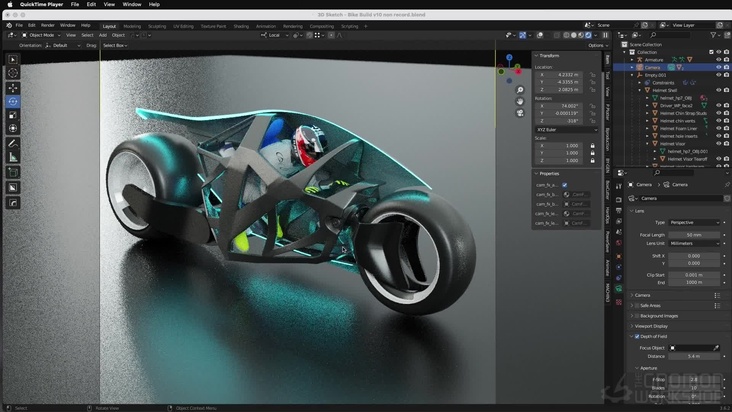Click the Focal Length value field
Screen dimensions: 732x412
[x=695, y=234]
